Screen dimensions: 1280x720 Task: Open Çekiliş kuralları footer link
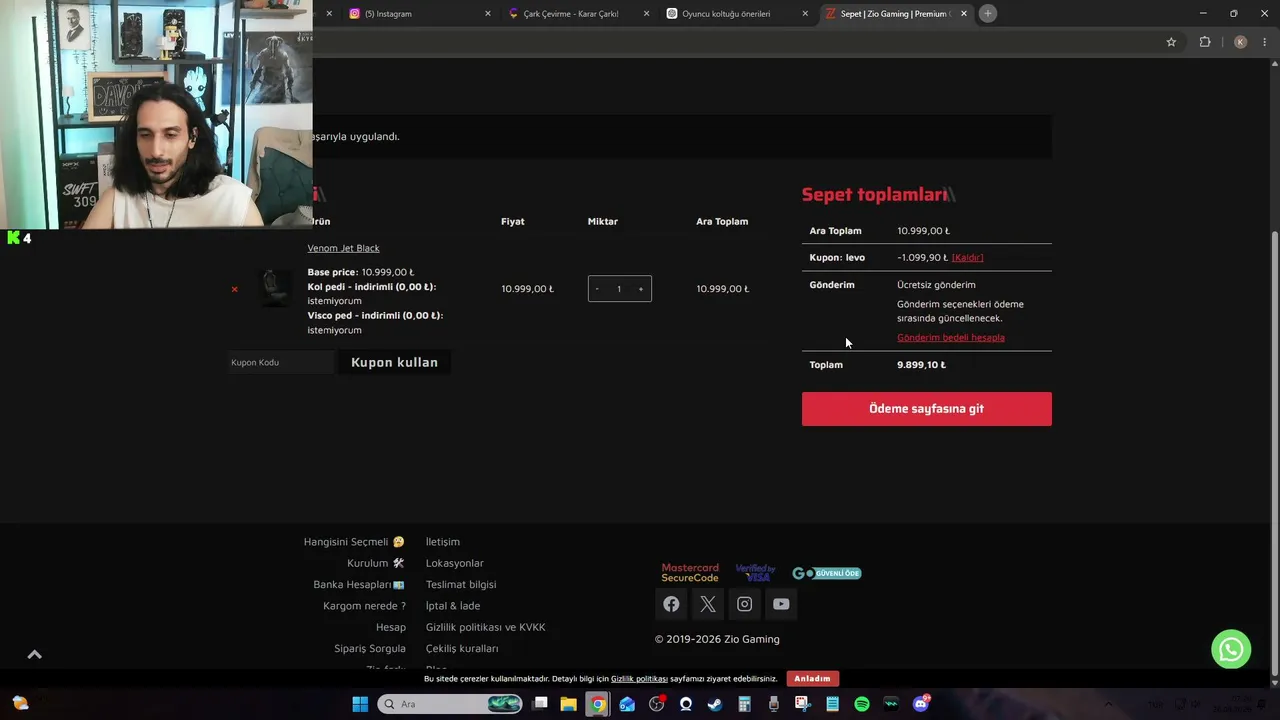click(462, 649)
